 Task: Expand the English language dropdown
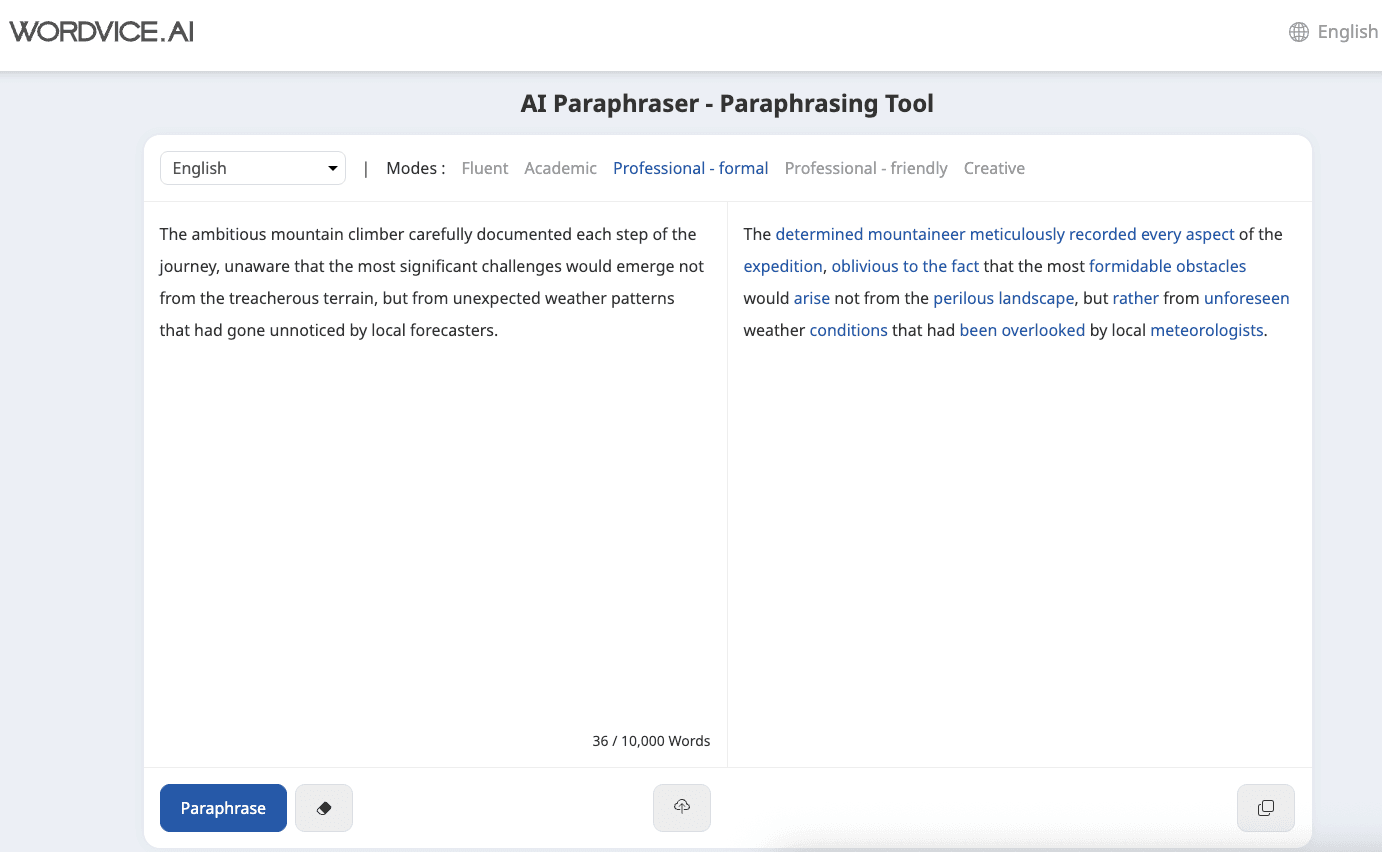pyautogui.click(x=252, y=168)
